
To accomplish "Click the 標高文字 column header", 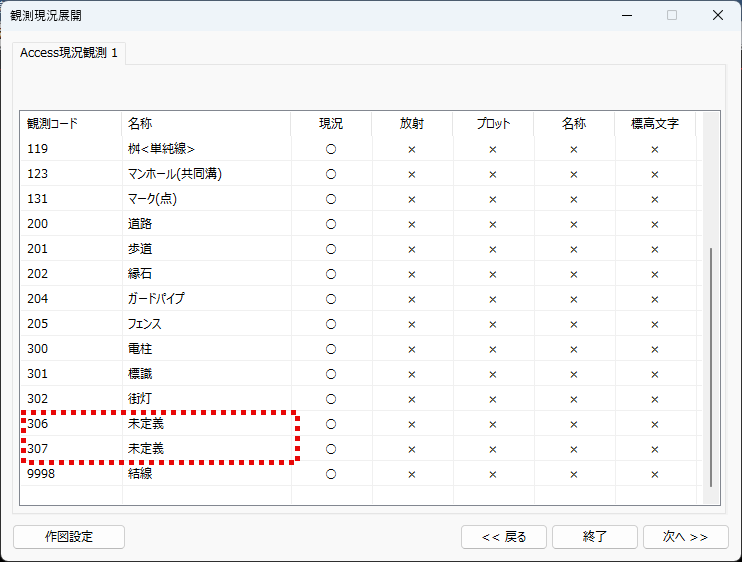I will coord(654,124).
